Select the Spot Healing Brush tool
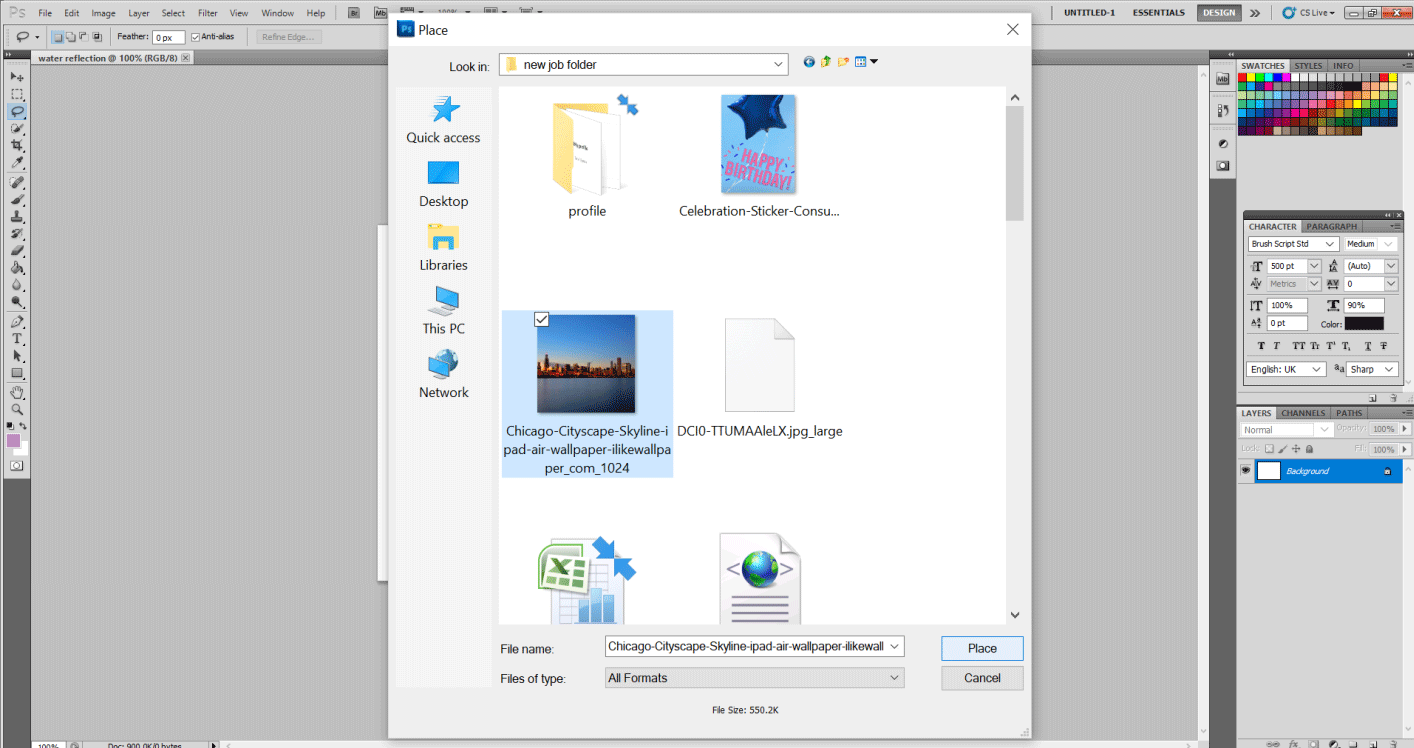The width and height of the screenshot is (1414, 748). pyautogui.click(x=17, y=183)
